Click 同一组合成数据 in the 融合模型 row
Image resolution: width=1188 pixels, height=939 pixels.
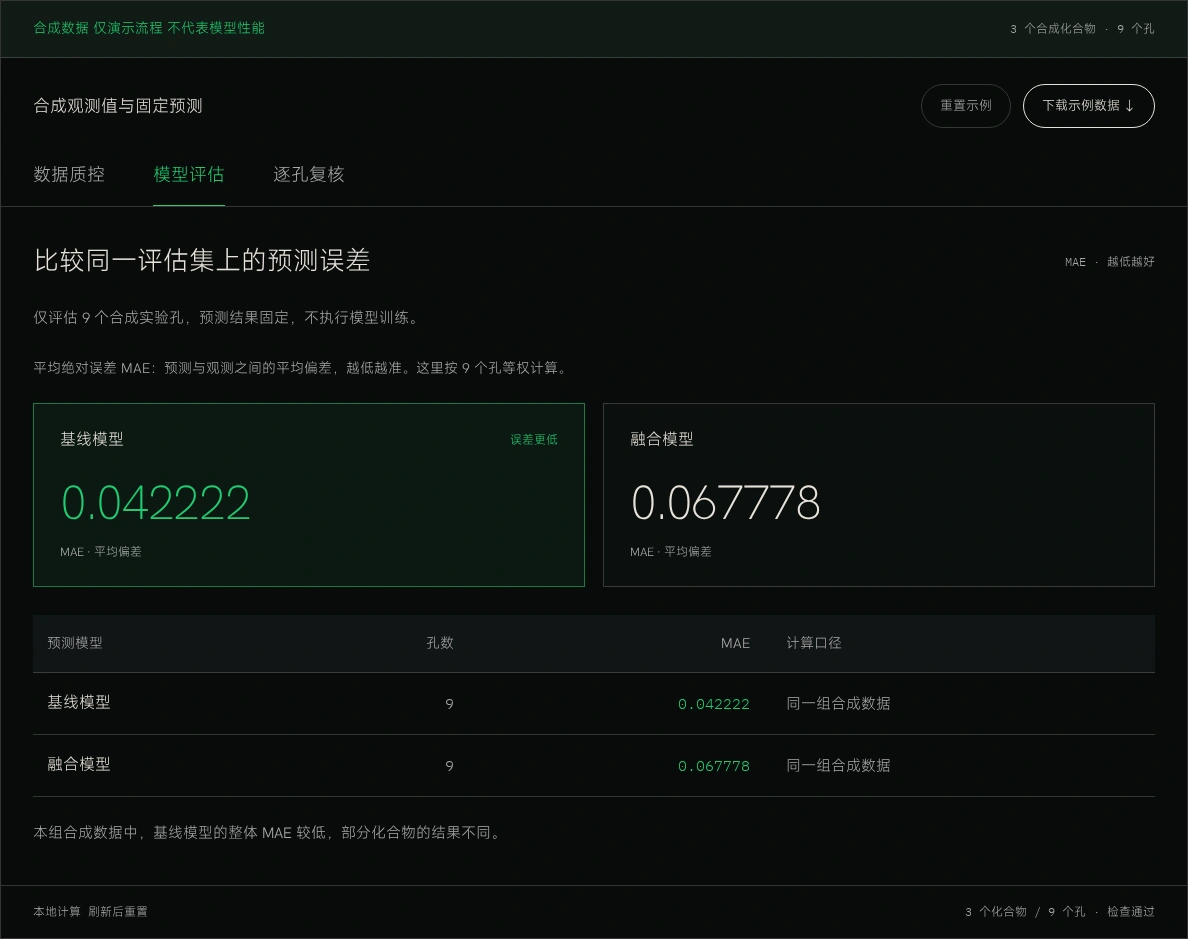[x=838, y=765]
